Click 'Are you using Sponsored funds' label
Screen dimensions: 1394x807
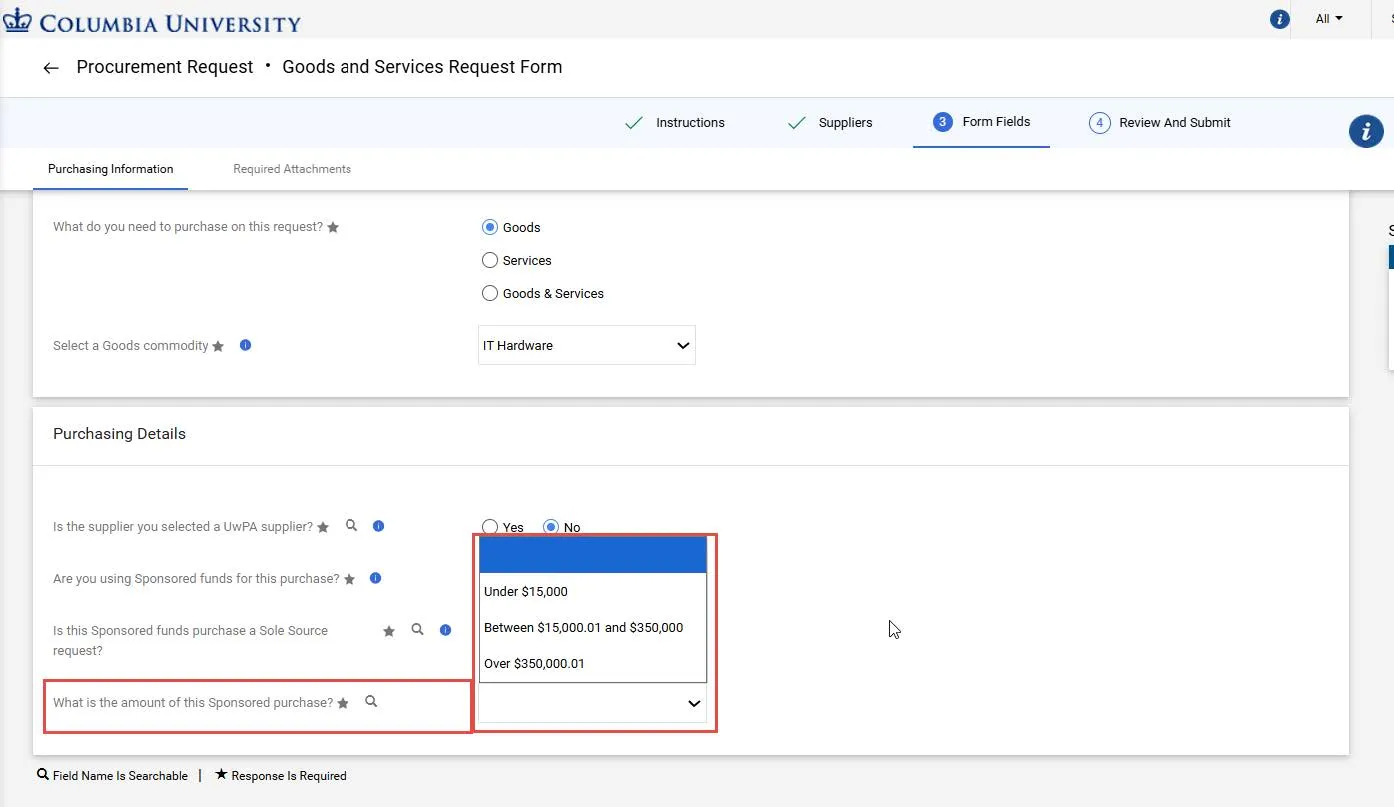(x=196, y=579)
